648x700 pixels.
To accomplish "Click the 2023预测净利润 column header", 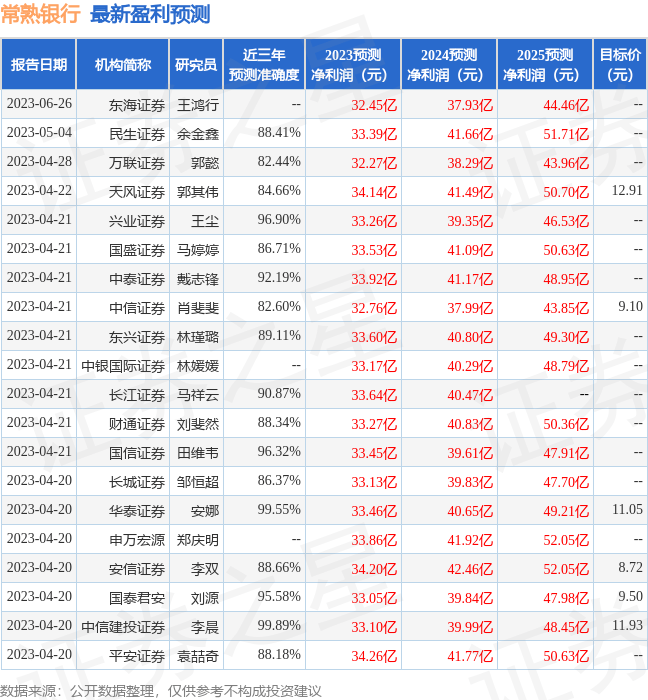I will click(x=353, y=65).
